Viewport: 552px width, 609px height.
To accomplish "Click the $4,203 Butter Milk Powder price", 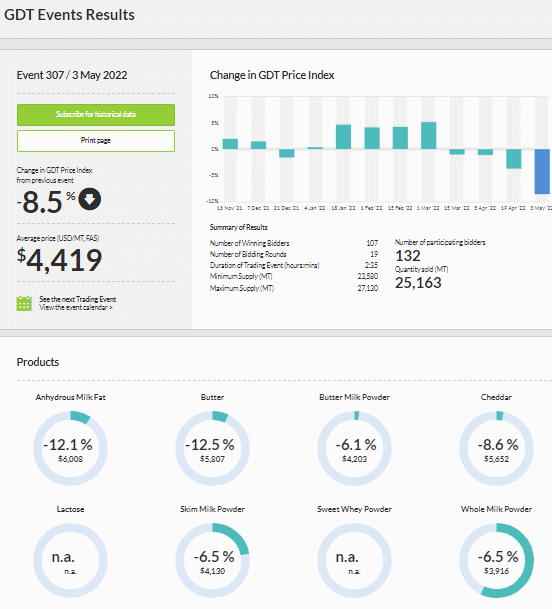I will point(354,459).
